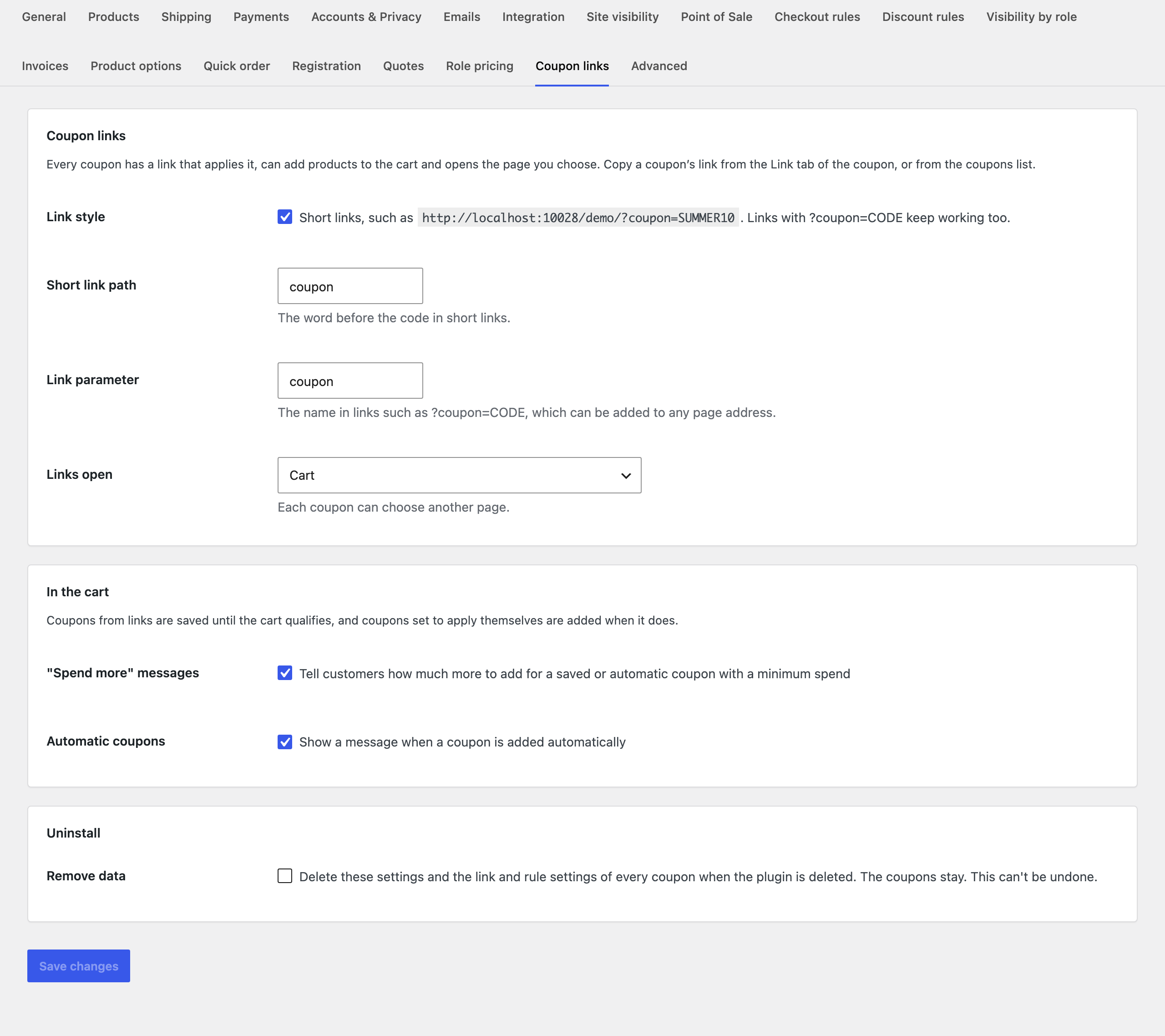Select the Payments tab

point(261,17)
